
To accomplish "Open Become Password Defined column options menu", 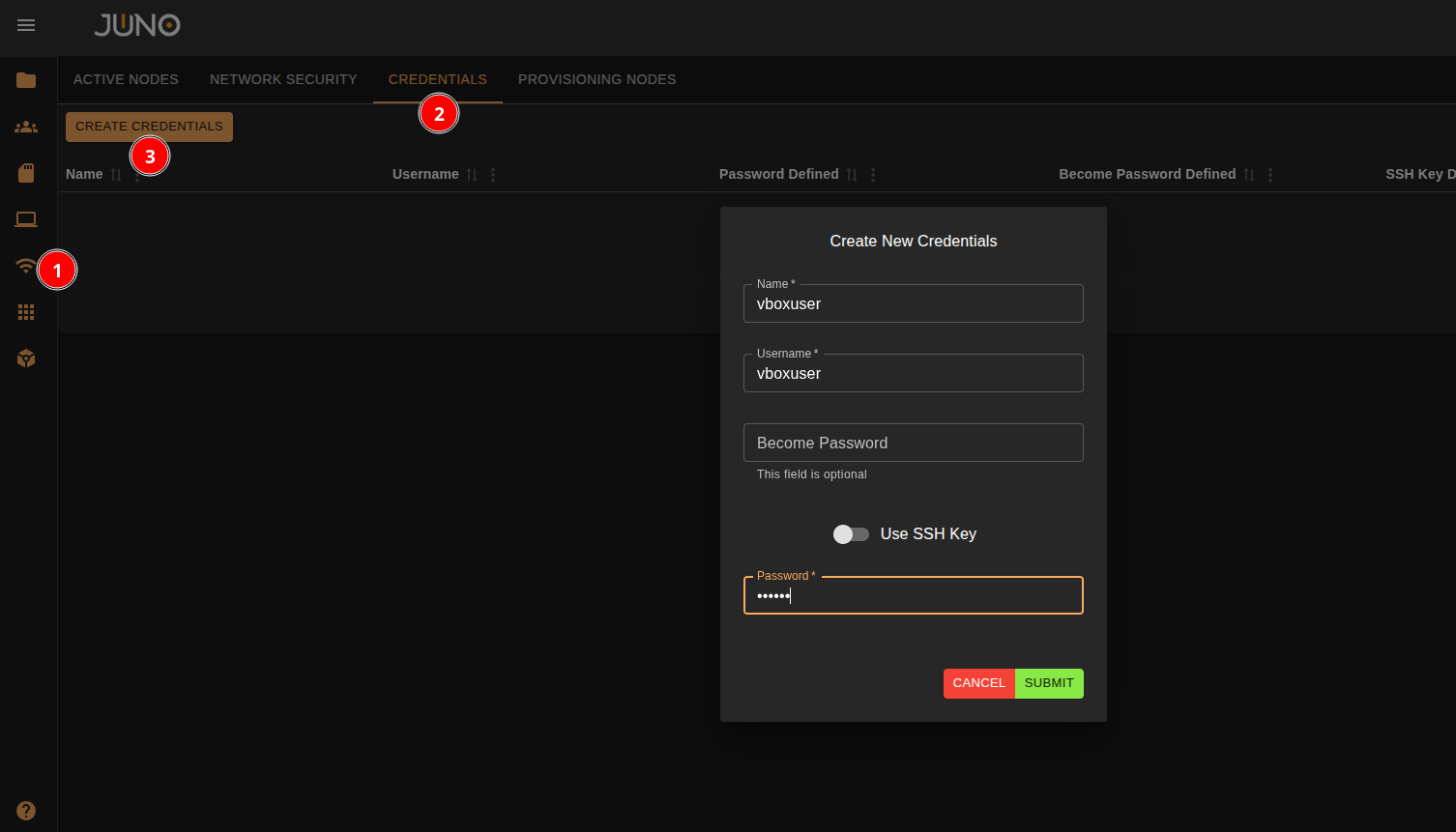I will coord(1270,175).
